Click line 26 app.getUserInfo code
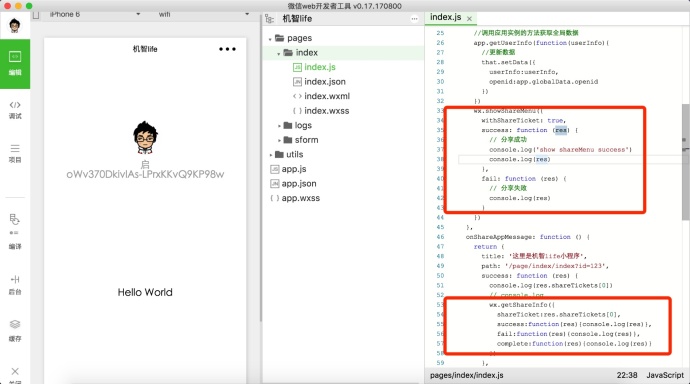Image resolution: width=690 pixels, height=384 pixels. click(x=541, y=43)
